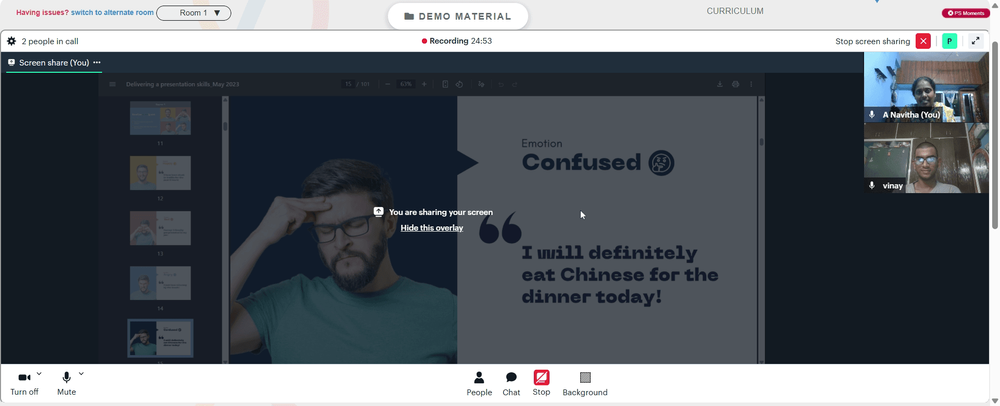This screenshot has height=406, width=1000.
Task: Click Hide this overlay link
Action: point(432,228)
